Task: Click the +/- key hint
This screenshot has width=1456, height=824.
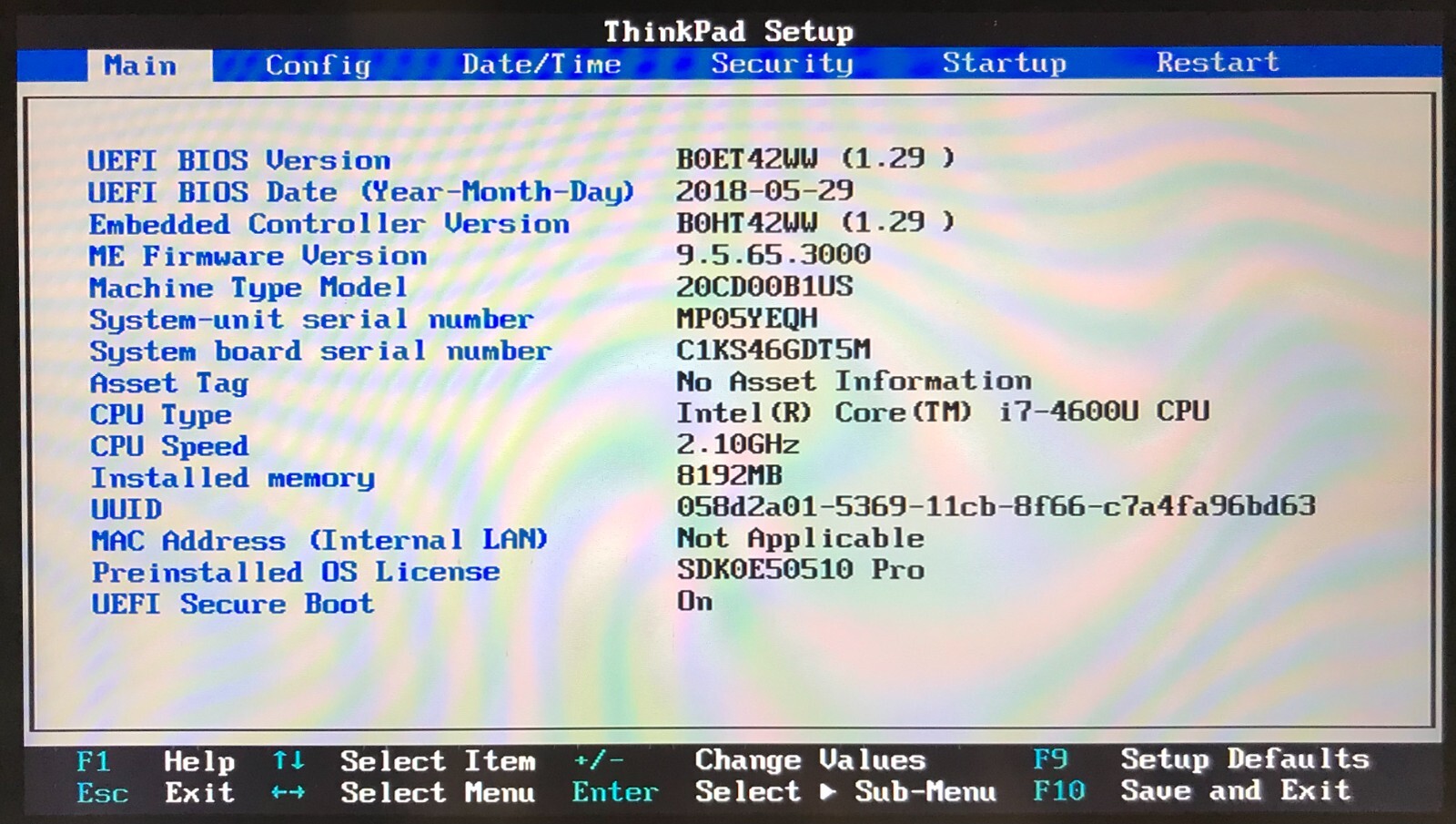Action: pyautogui.click(x=598, y=759)
